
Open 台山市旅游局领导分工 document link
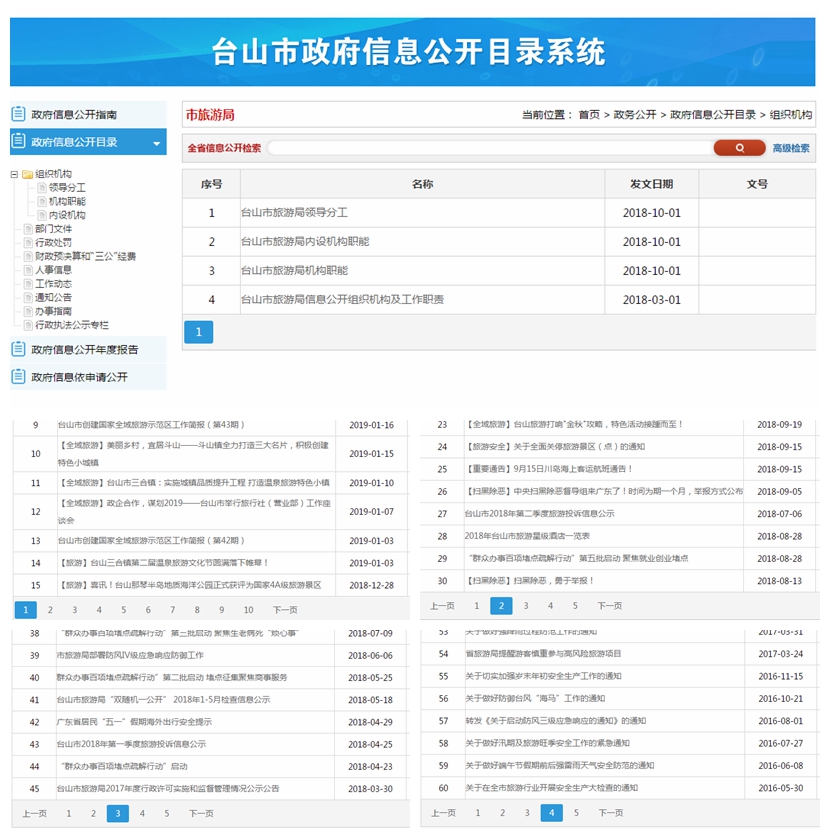294,213
